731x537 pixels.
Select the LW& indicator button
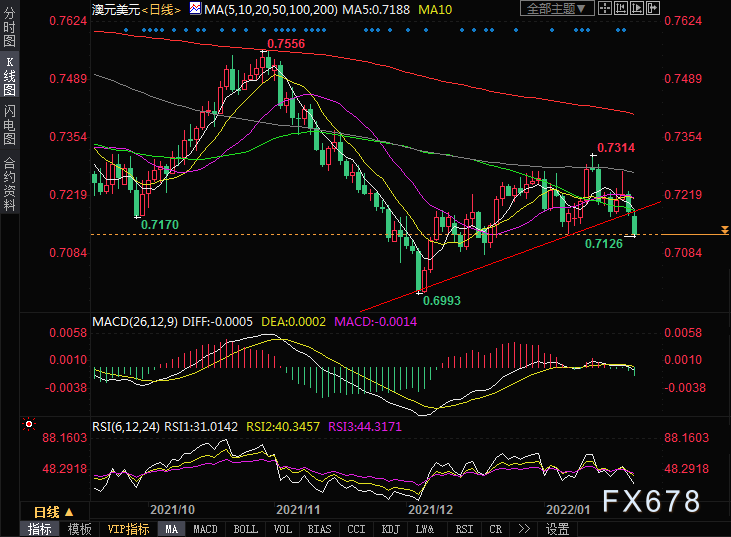(425, 529)
